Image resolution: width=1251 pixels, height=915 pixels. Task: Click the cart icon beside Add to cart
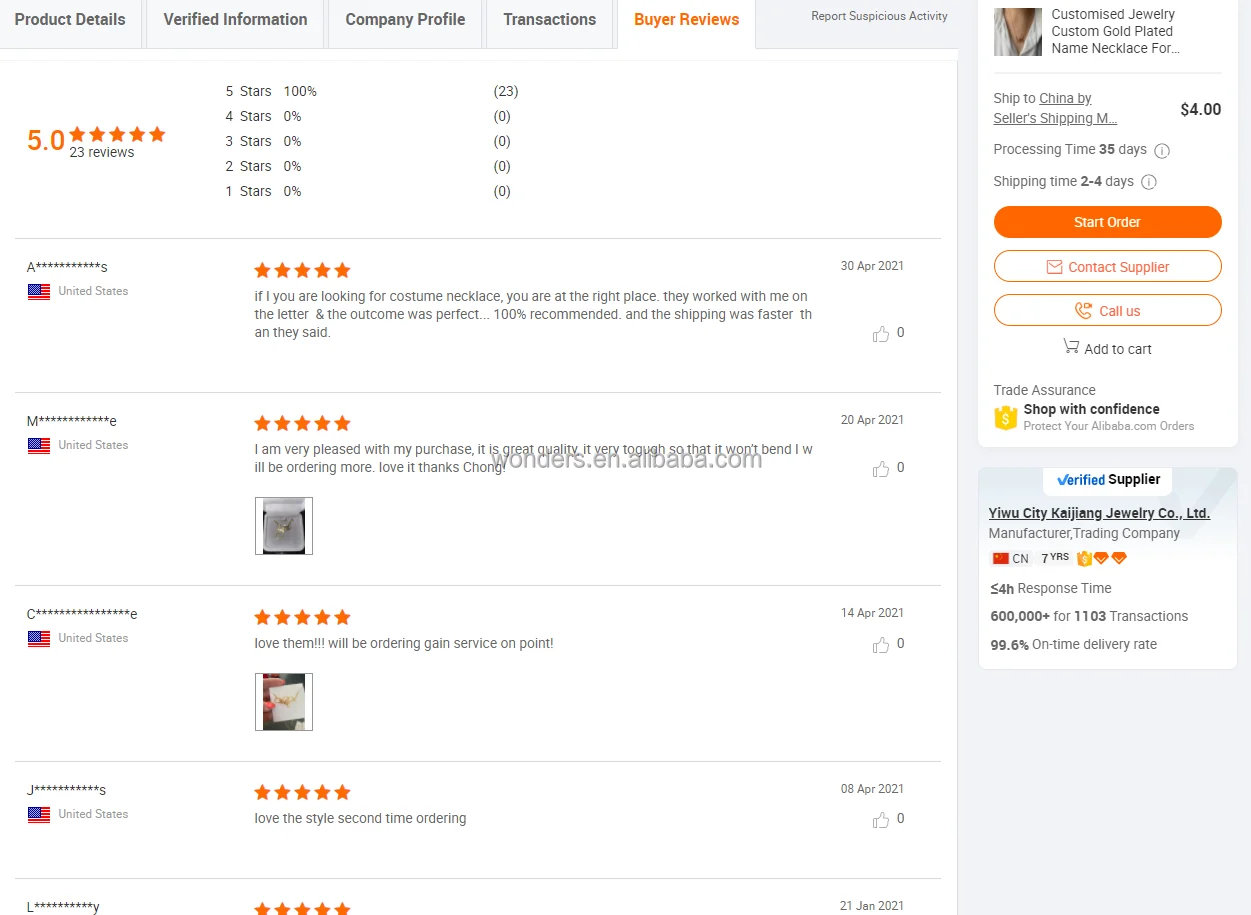pyautogui.click(x=1071, y=346)
